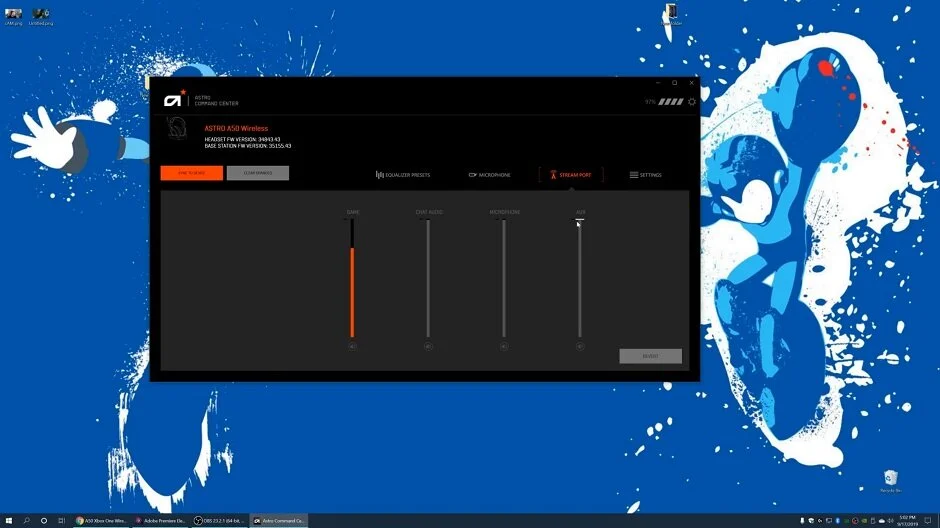
Task: Switch to the Microphone tab
Action: point(490,175)
